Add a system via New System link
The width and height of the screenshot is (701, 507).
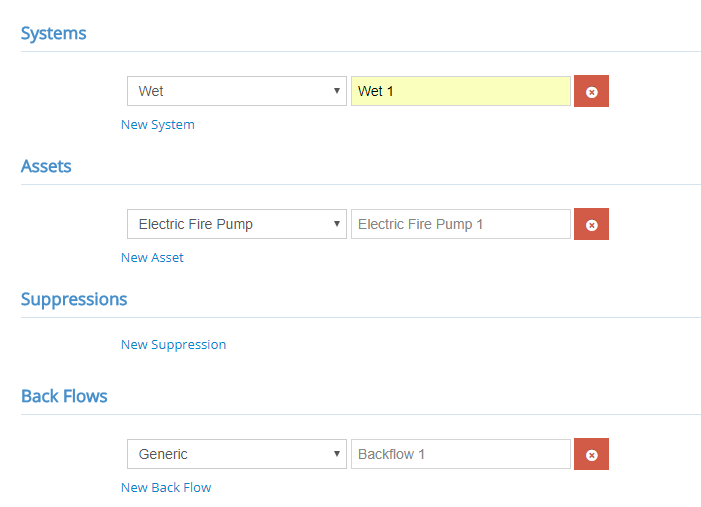[158, 125]
